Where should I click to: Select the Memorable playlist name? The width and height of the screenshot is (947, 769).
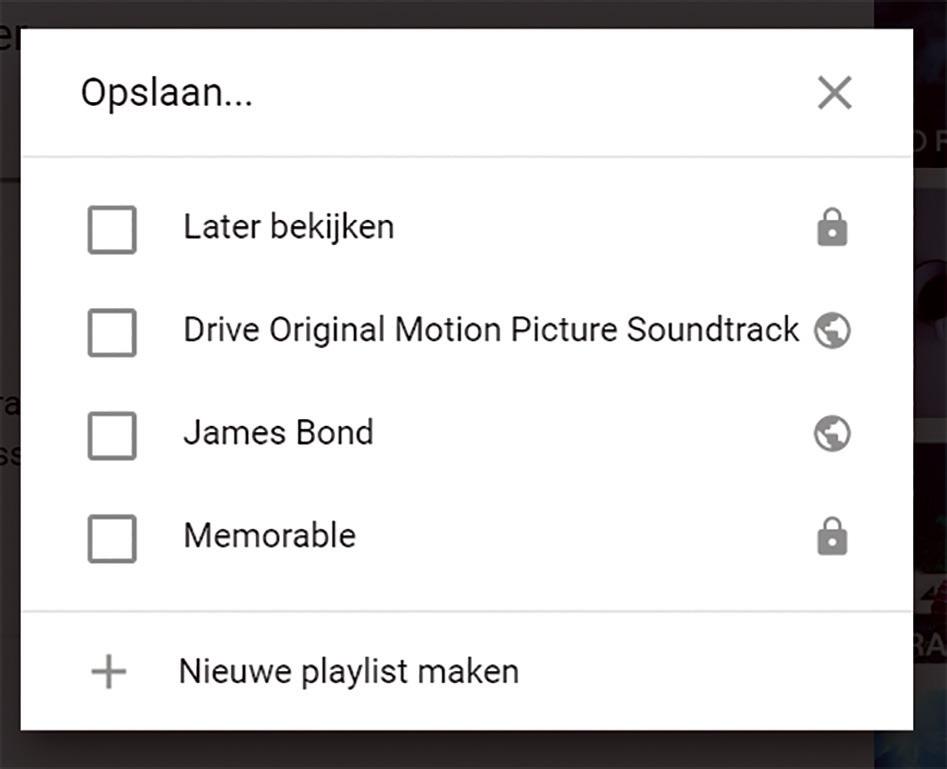pos(270,535)
